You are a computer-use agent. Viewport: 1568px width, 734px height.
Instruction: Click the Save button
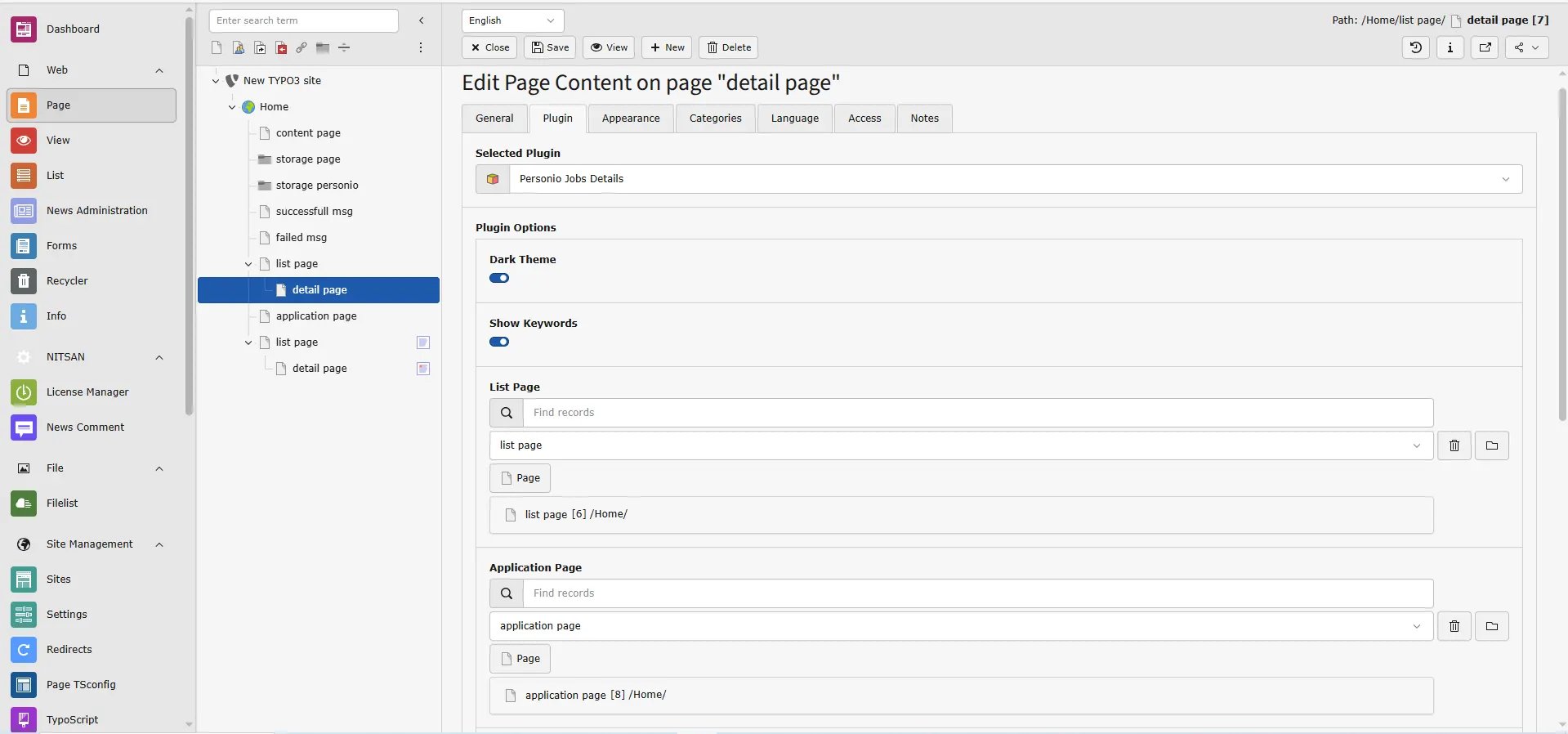coord(550,47)
